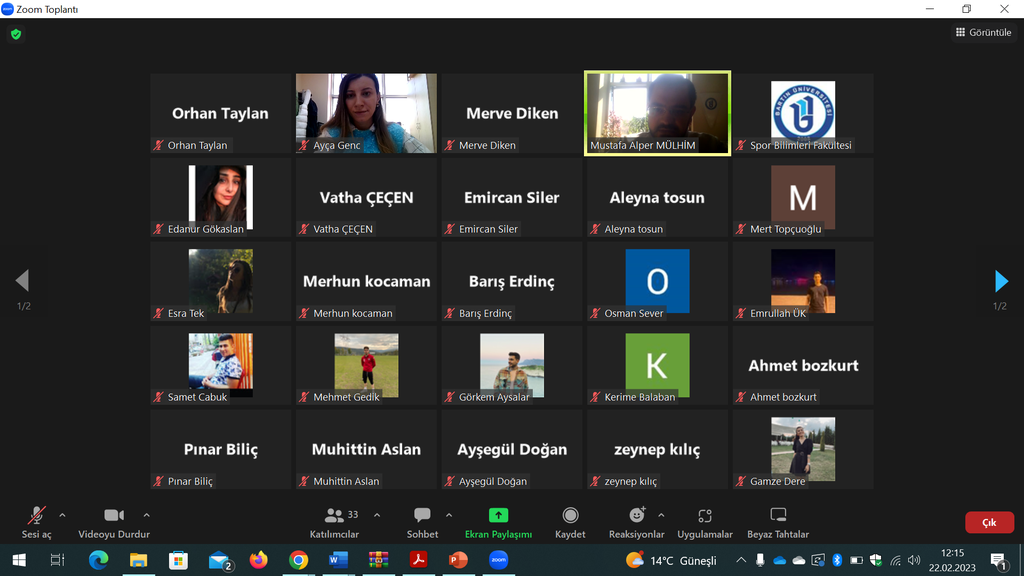Open the Sohbet chat panel
Image resolution: width=1024 pixels, height=576 pixels.
pos(422,520)
